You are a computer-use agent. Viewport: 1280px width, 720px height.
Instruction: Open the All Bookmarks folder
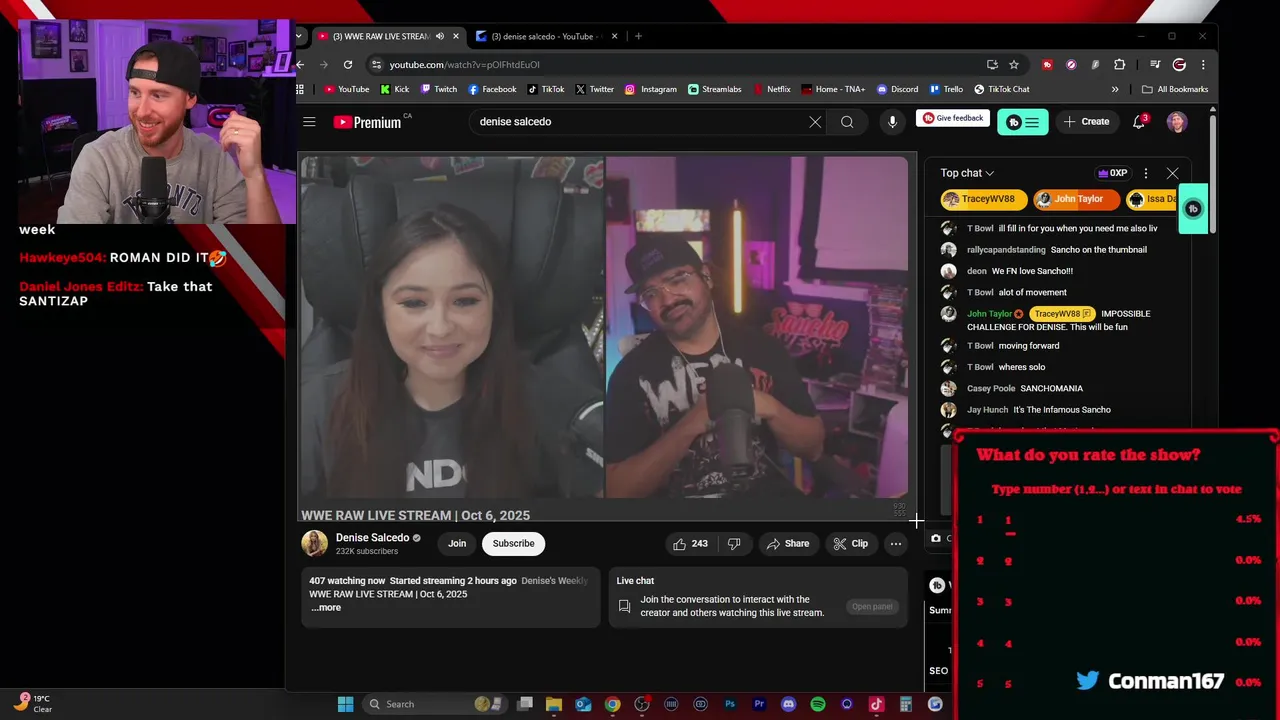(1175, 89)
